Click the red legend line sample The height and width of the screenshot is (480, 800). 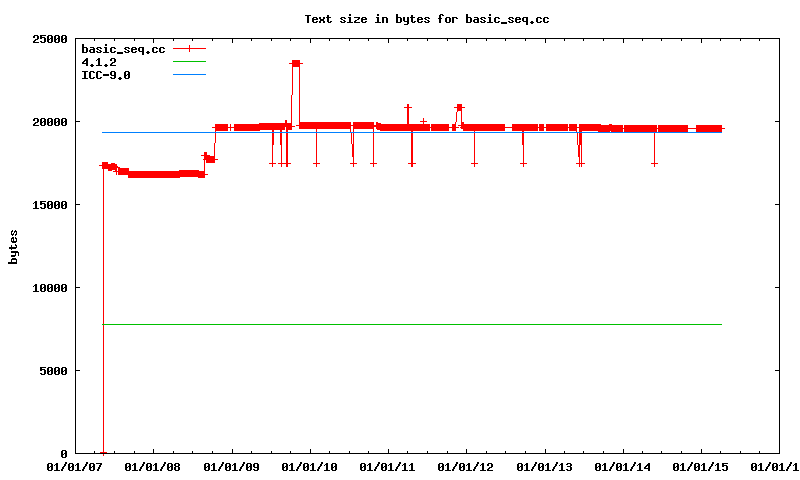pos(189,48)
